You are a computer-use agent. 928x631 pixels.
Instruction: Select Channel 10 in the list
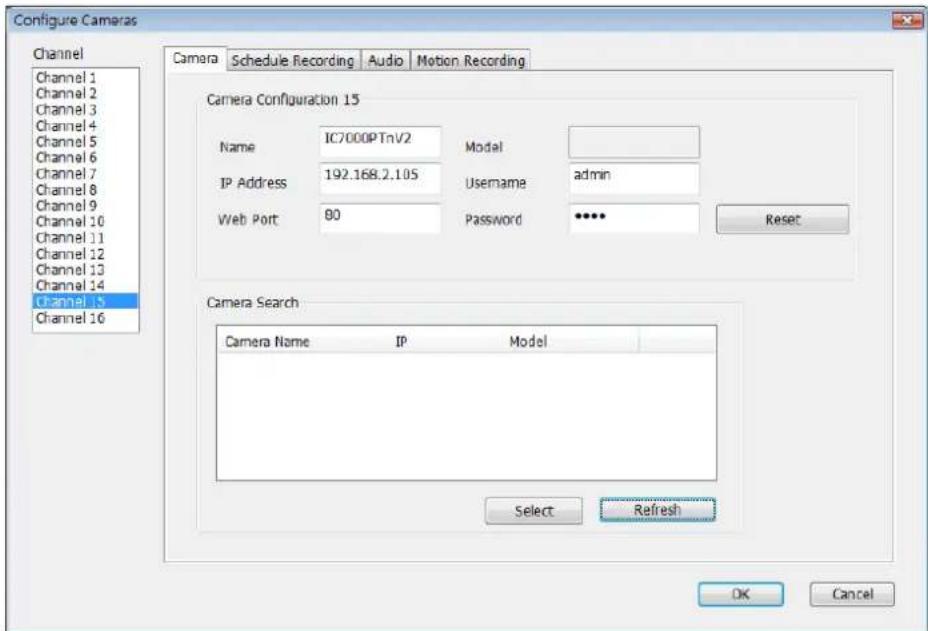pyautogui.click(x=85, y=221)
